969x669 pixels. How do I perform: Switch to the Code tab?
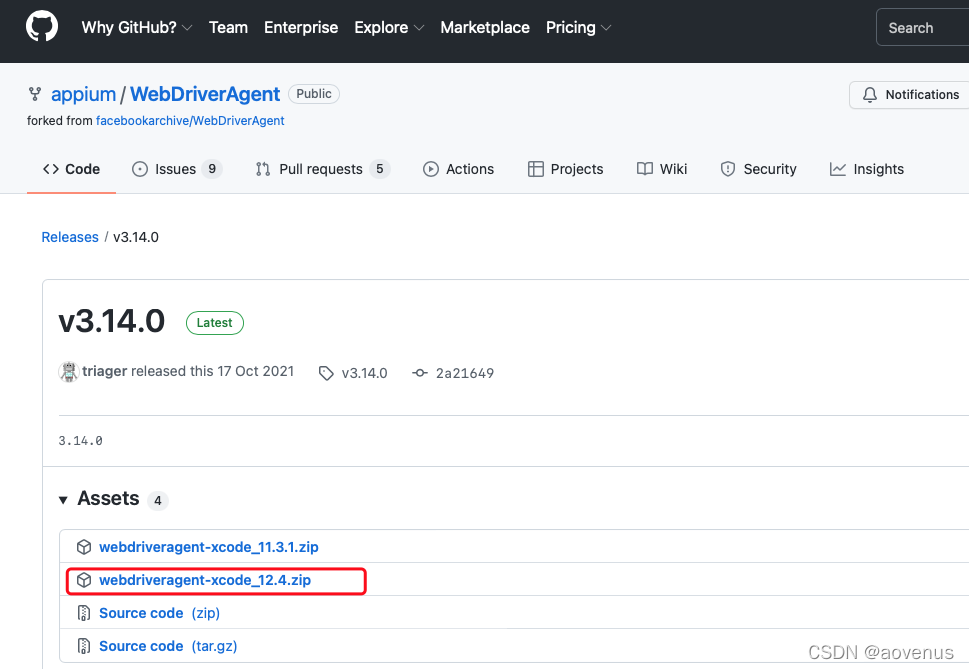coord(71,169)
